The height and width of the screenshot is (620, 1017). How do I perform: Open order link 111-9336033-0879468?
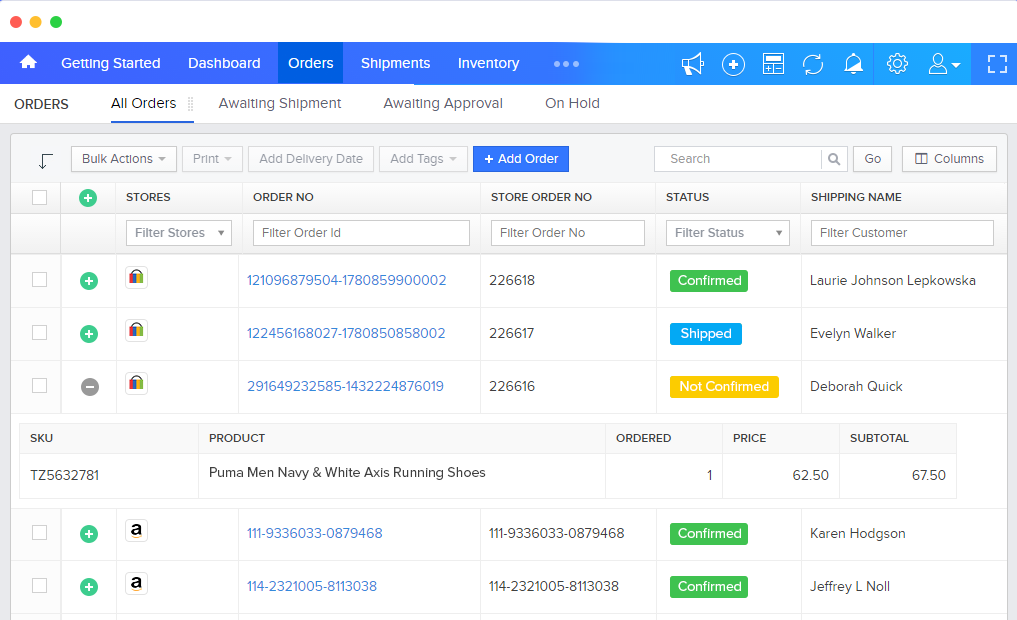click(315, 533)
